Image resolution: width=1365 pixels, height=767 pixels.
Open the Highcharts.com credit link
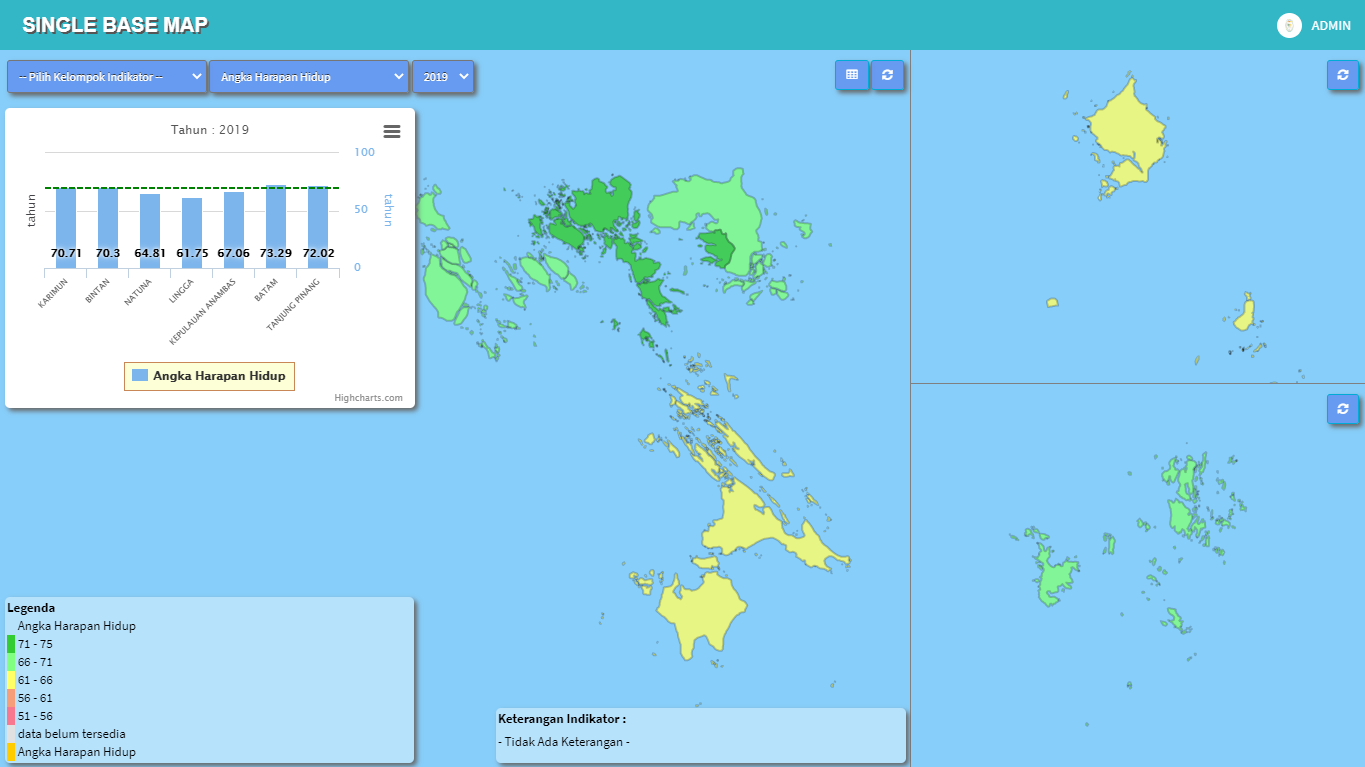[368, 398]
